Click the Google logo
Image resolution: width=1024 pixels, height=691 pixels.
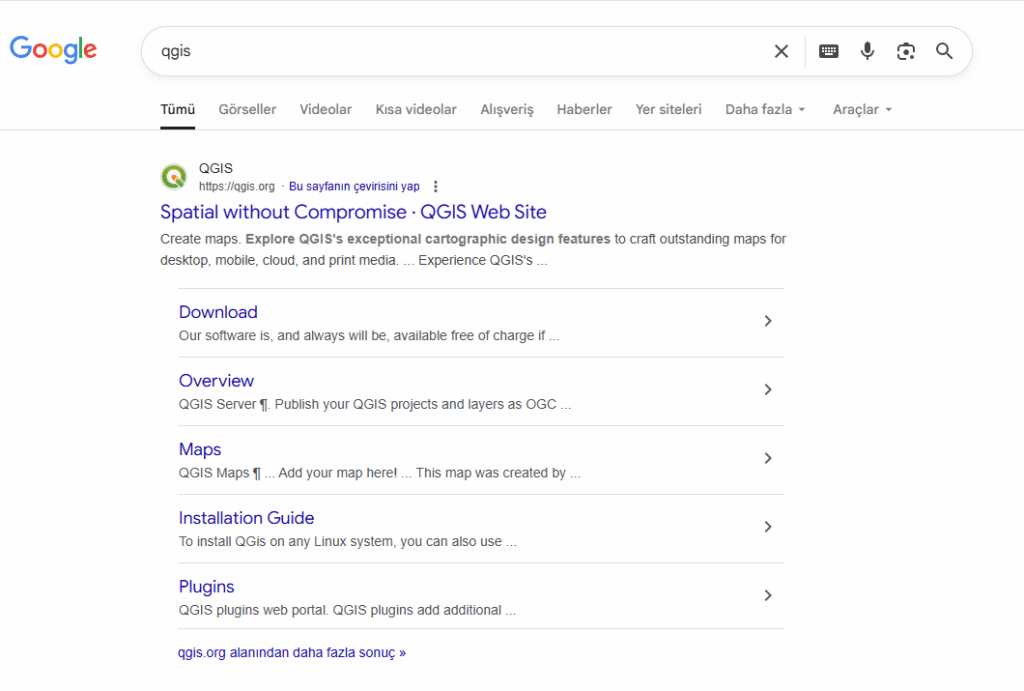[x=53, y=49]
